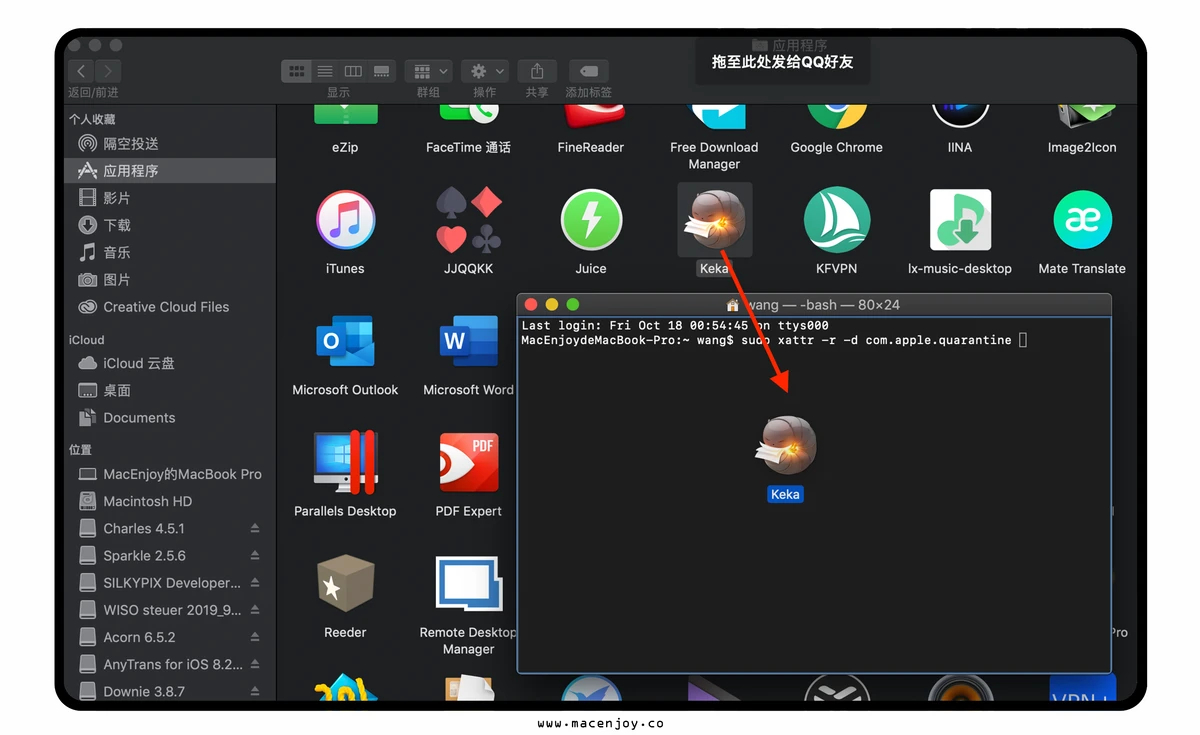Image resolution: width=1200 pixels, height=735 pixels.
Task: Open iCloud 云盘 in sidebar
Action: tap(171, 363)
